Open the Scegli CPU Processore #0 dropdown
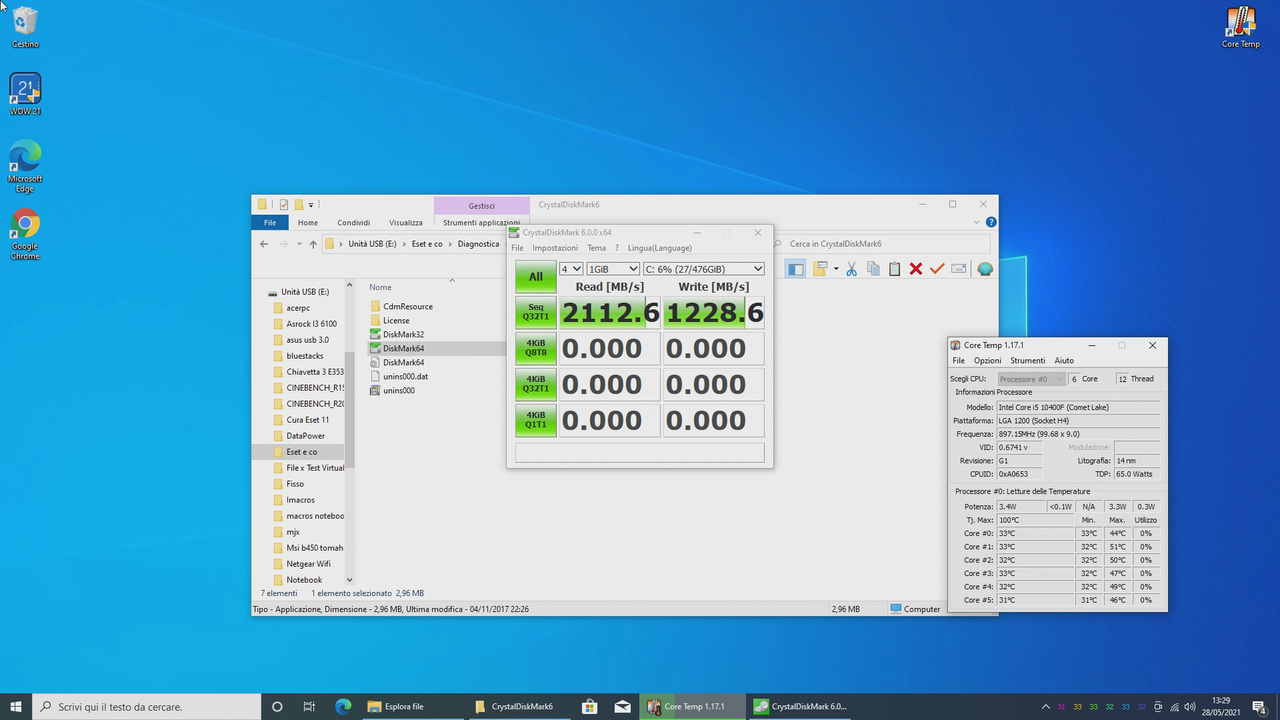Image resolution: width=1280 pixels, height=720 pixels. pyautogui.click(x=1031, y=379)
